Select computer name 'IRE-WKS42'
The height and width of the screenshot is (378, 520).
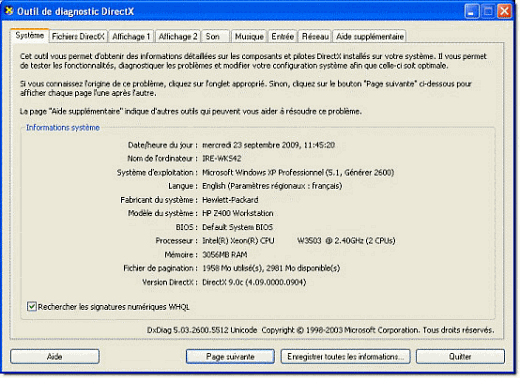(221, 159)
